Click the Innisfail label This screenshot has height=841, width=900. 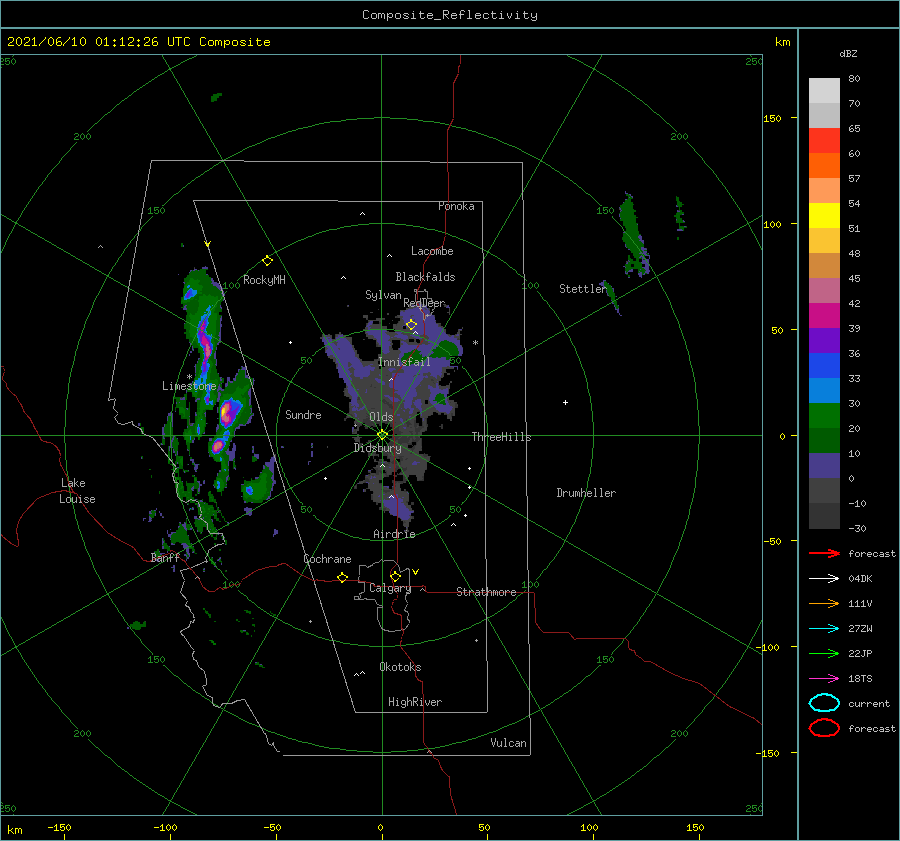[x=404, y=362]
